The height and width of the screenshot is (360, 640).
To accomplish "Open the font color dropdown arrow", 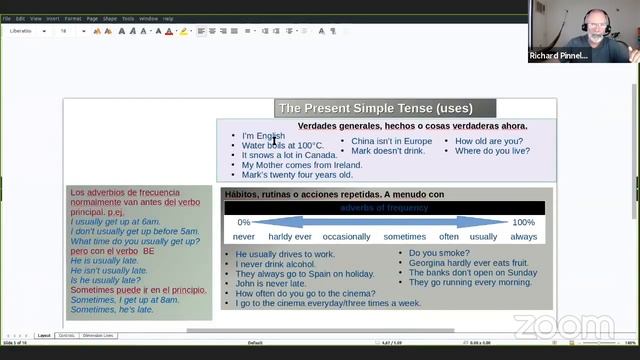I will click(x=176, y=31).
